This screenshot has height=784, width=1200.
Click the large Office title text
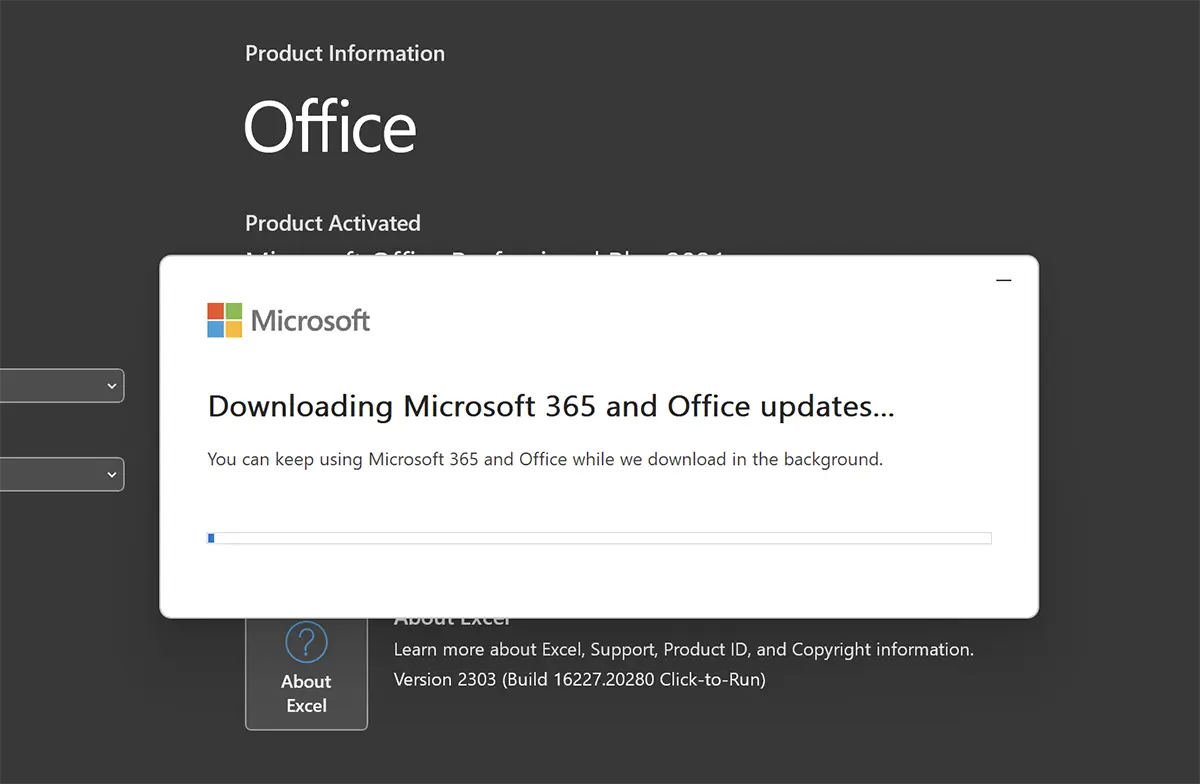coord(330,127)
